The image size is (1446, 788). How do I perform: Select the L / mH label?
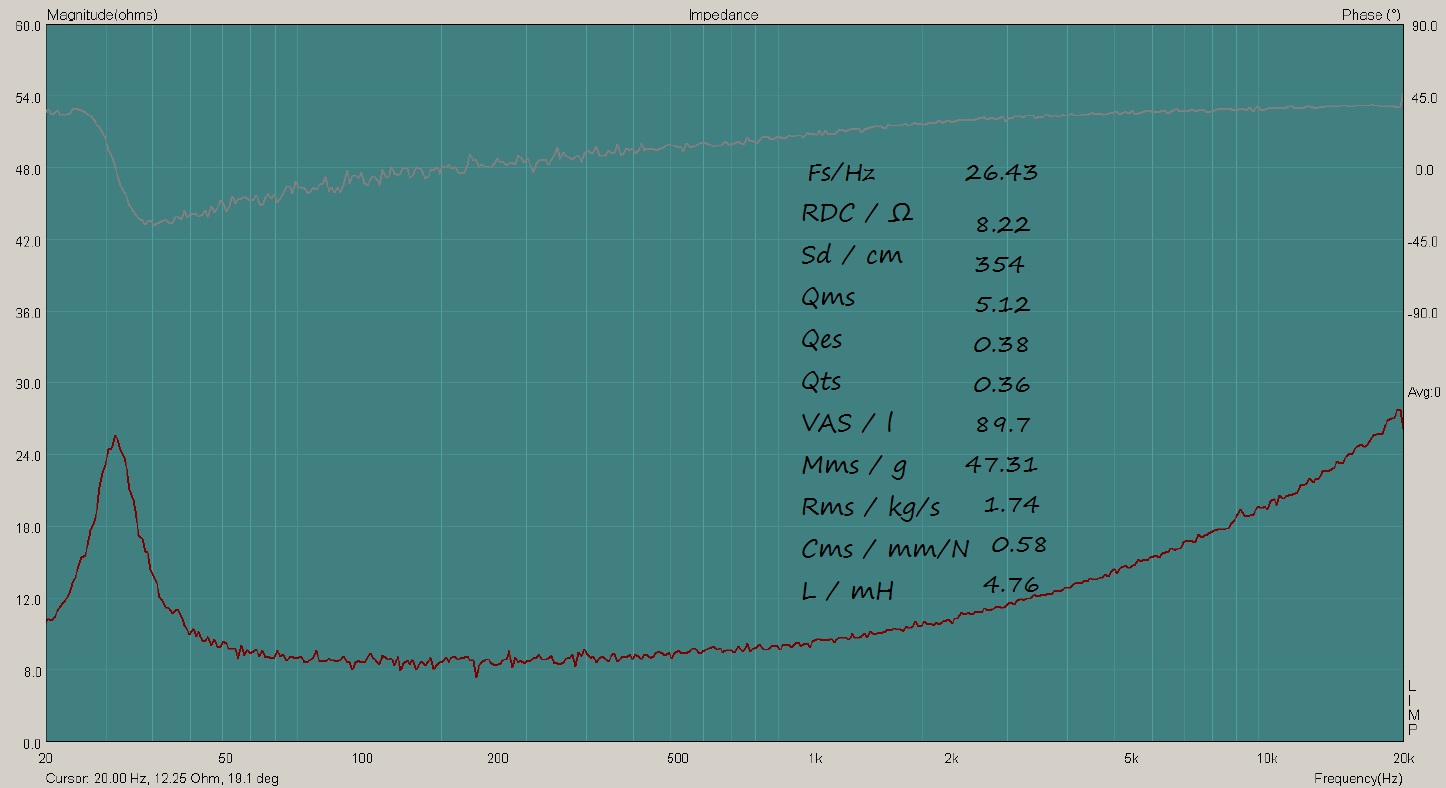847,592
